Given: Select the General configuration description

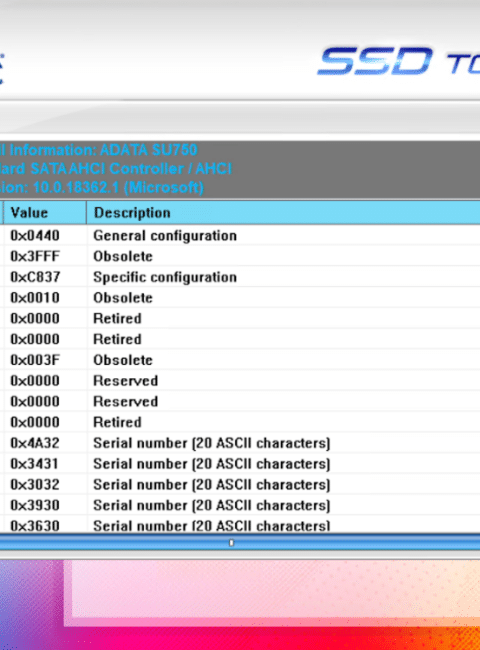Looking at the screenshot, I should tap(165, 235).
